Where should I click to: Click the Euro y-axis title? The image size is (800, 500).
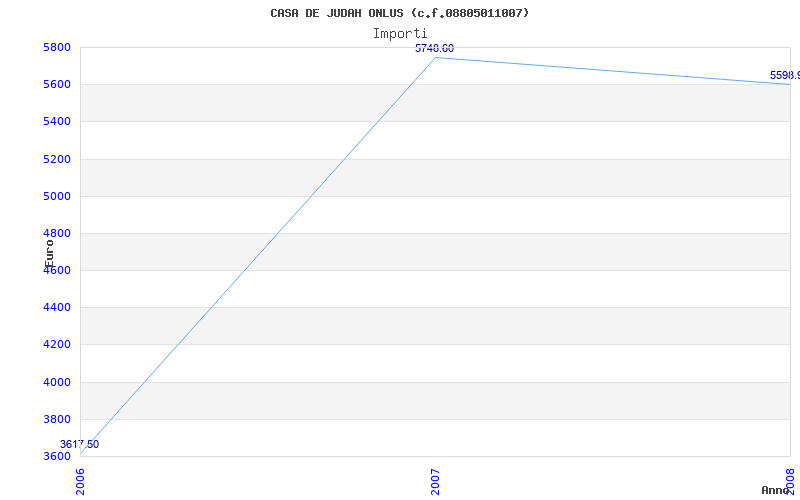(x=49, y=254)
